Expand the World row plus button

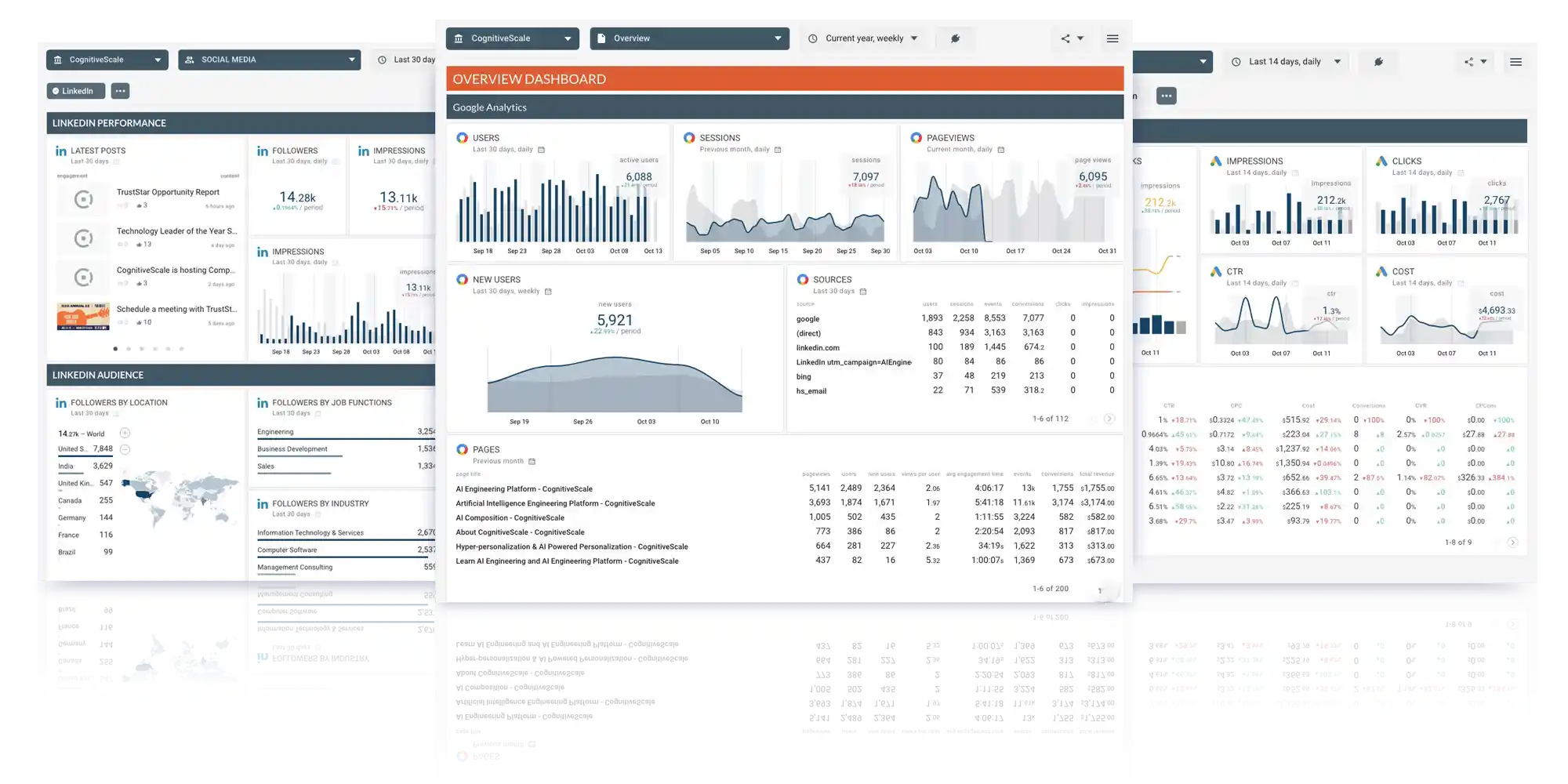tap(125, 434)
